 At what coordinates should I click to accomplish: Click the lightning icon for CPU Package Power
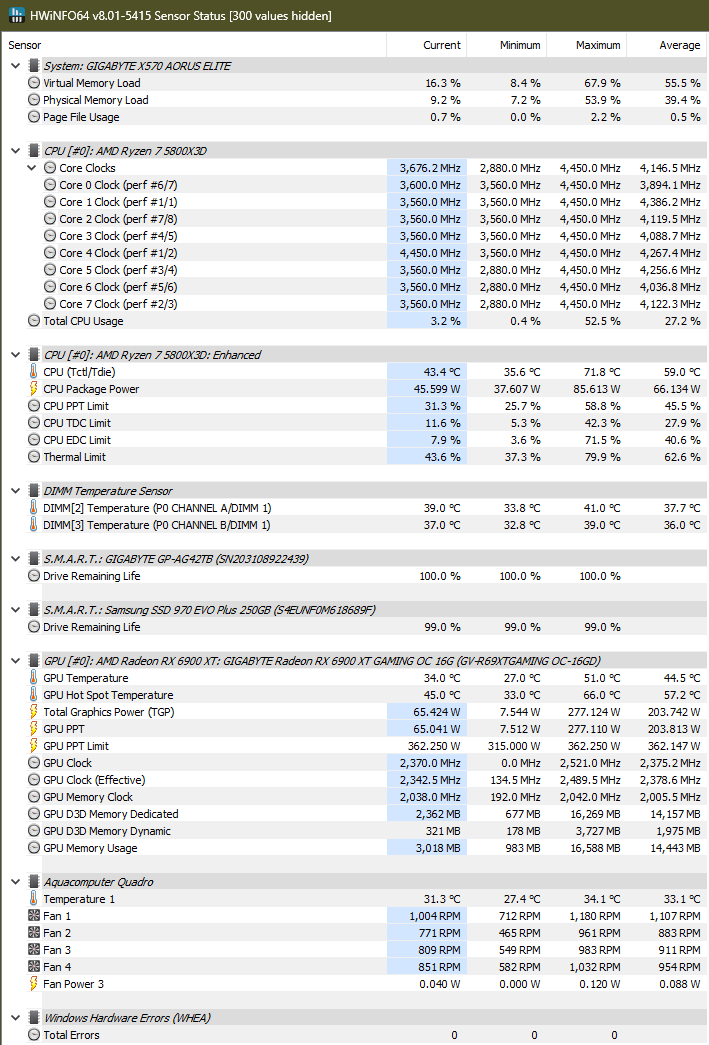pyautogui.click(x=34, y=389)
